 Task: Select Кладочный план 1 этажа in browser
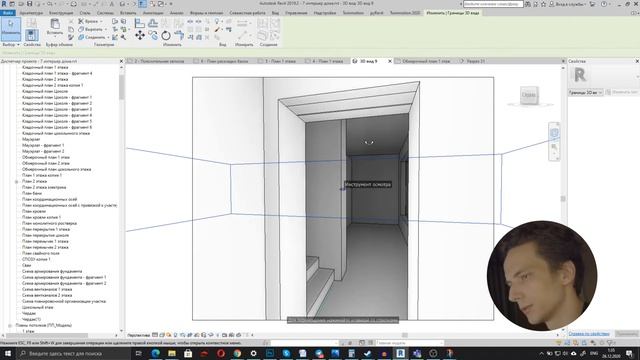pyautogui.click(x=45, y=67)
